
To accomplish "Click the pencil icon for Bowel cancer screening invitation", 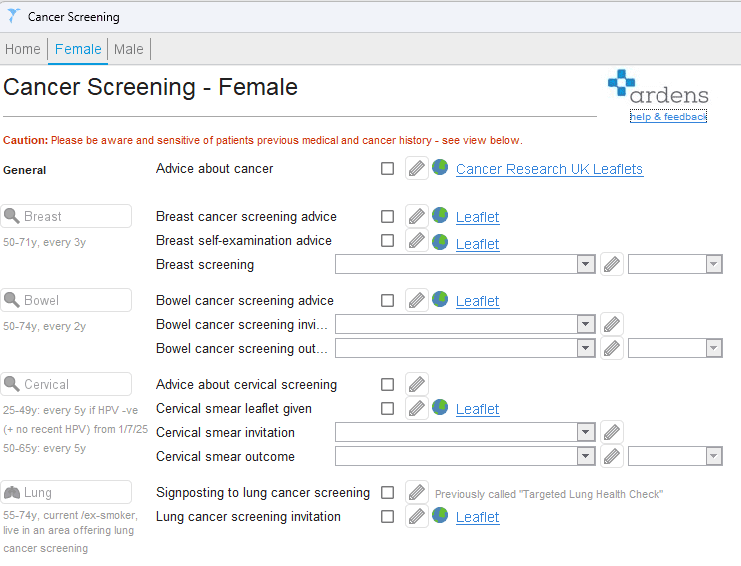I will tap(612, 324).
